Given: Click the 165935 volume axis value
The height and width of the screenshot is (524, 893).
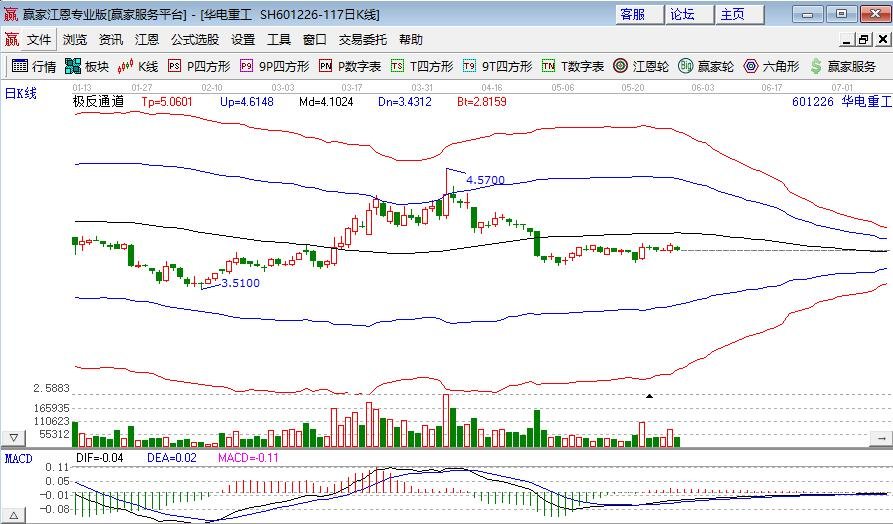Looking at the screenshot, I should tap(51, 408).
